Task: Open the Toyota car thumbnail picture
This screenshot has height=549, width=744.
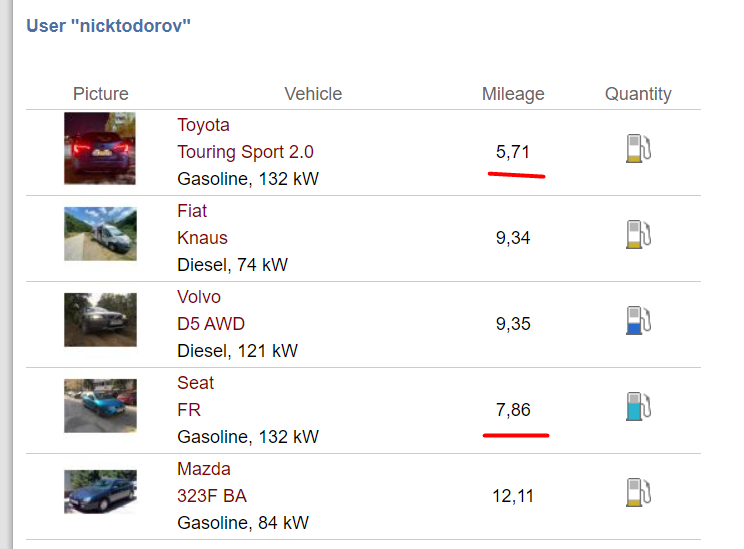Action: (x=100, y=148)
